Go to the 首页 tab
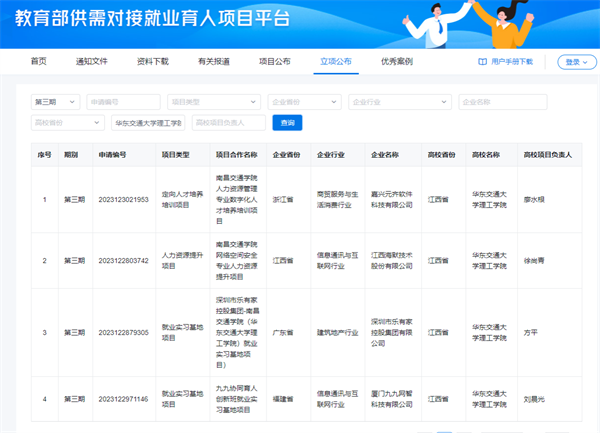Screen dimensions: 600x433 38,61
